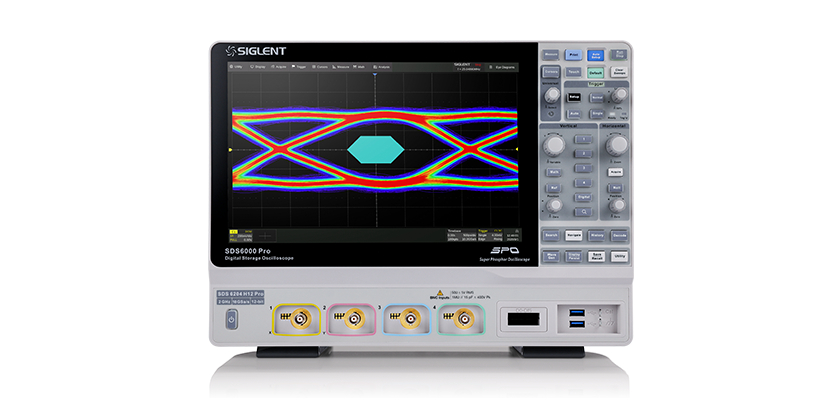Click the upper blue USB port
The image size is (839, 398).
pos(576,311)
